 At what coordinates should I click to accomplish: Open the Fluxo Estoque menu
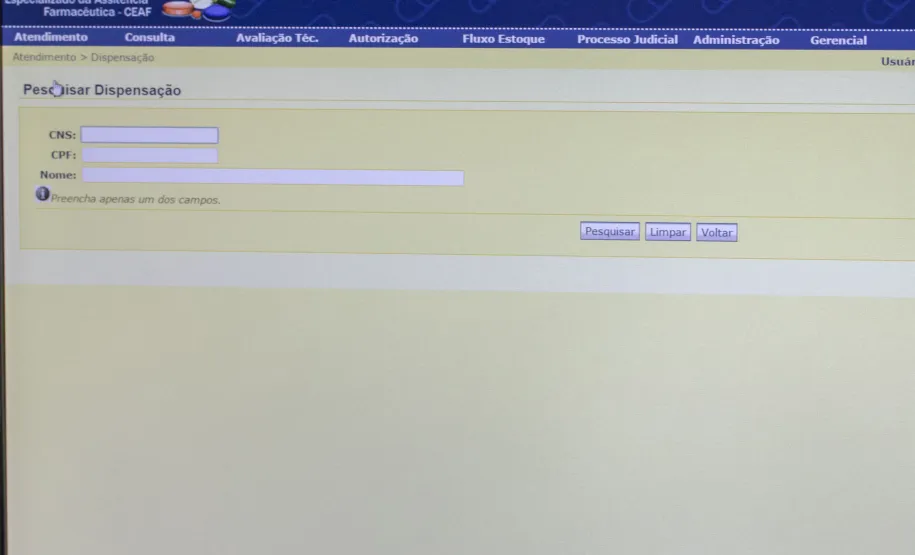click(504, 39)
